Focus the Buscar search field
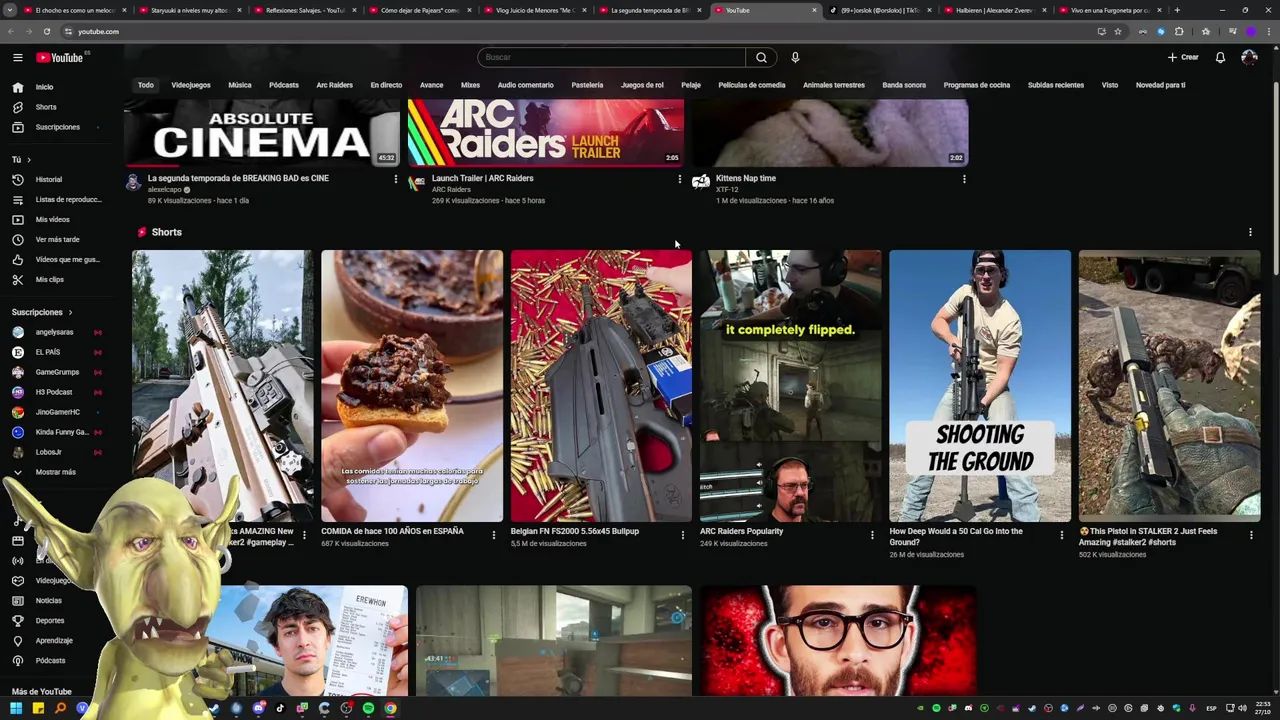 pyautogui.click(x=611, y=57)
